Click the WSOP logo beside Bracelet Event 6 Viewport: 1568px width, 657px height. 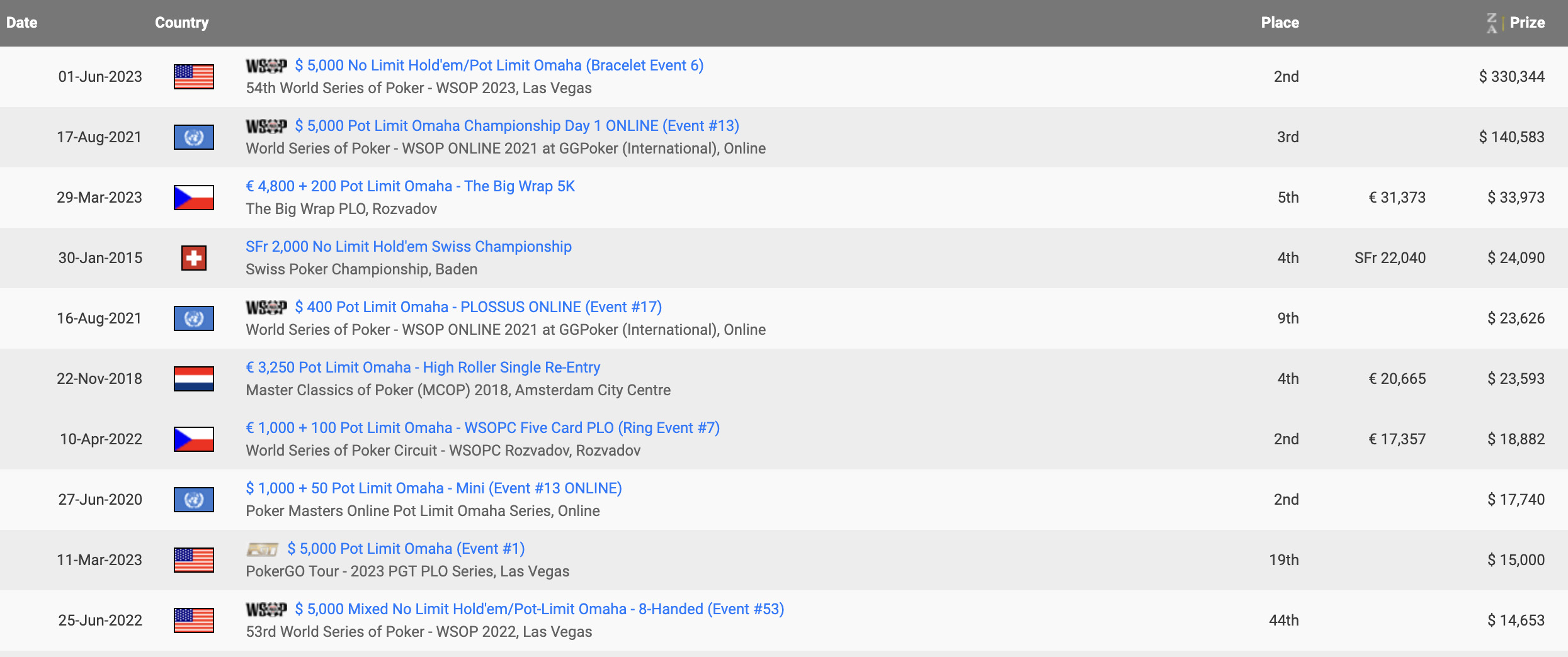(x=266, y=66)
